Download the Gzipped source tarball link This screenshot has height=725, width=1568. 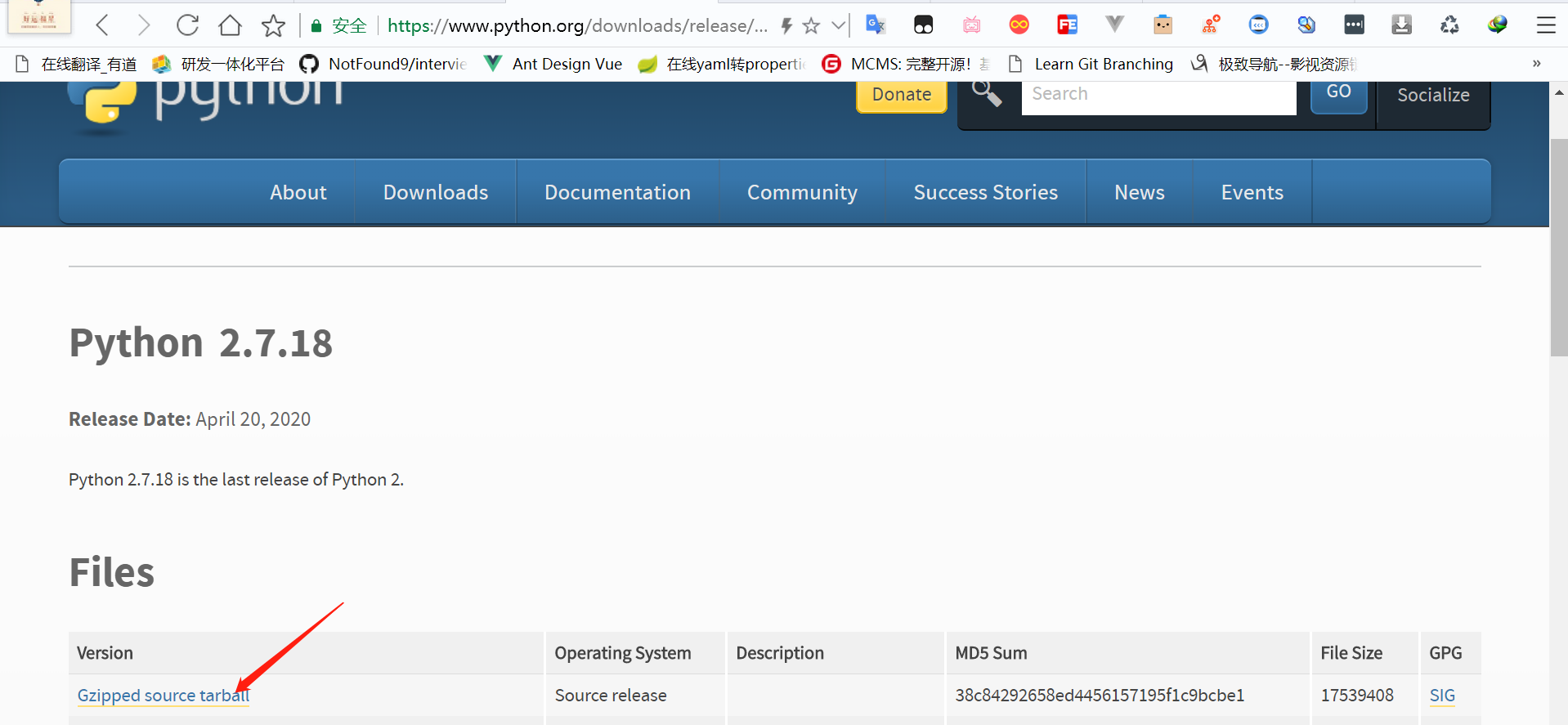coord(164,696)
